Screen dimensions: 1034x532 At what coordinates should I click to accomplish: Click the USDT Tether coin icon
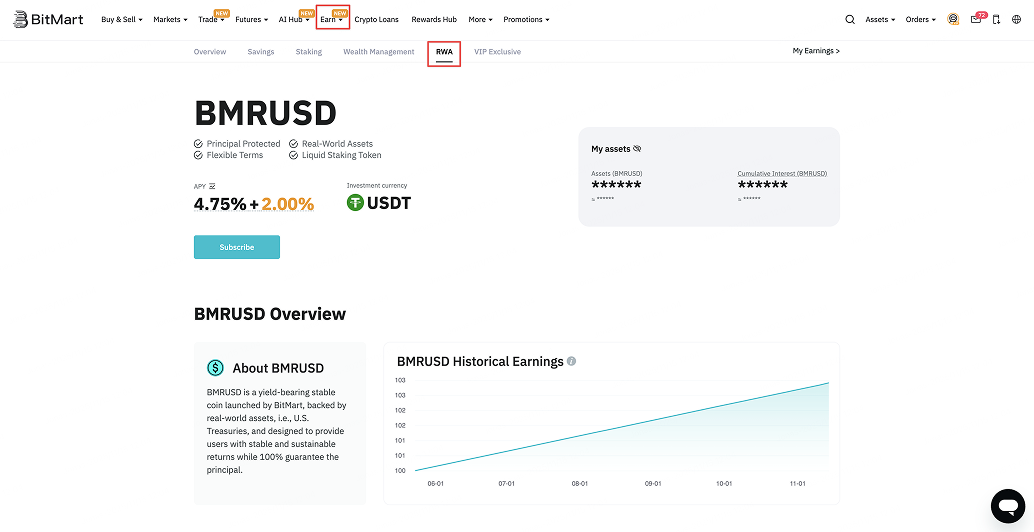[355, 203]
